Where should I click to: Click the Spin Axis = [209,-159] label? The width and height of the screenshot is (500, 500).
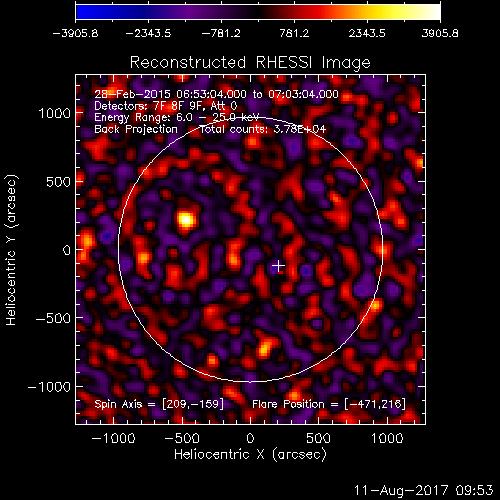(x=159, y=404)
